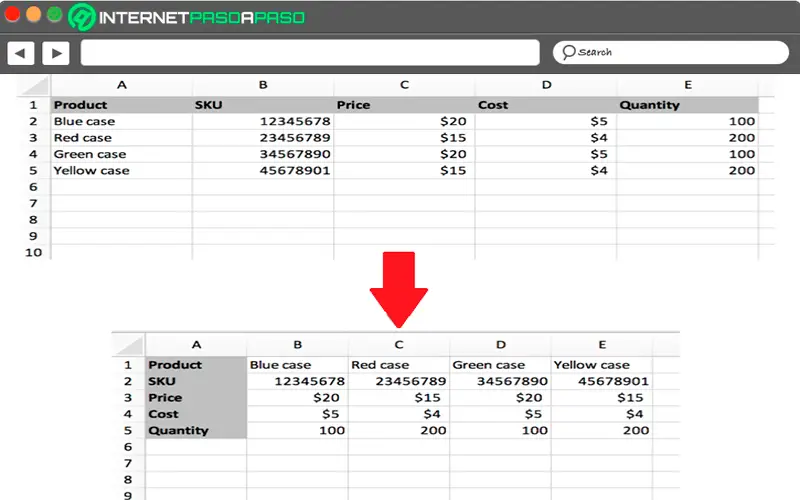This screenshot has width=800, height=500.
Task: Click the back navigation arrow button
Action: click(21, 53)
